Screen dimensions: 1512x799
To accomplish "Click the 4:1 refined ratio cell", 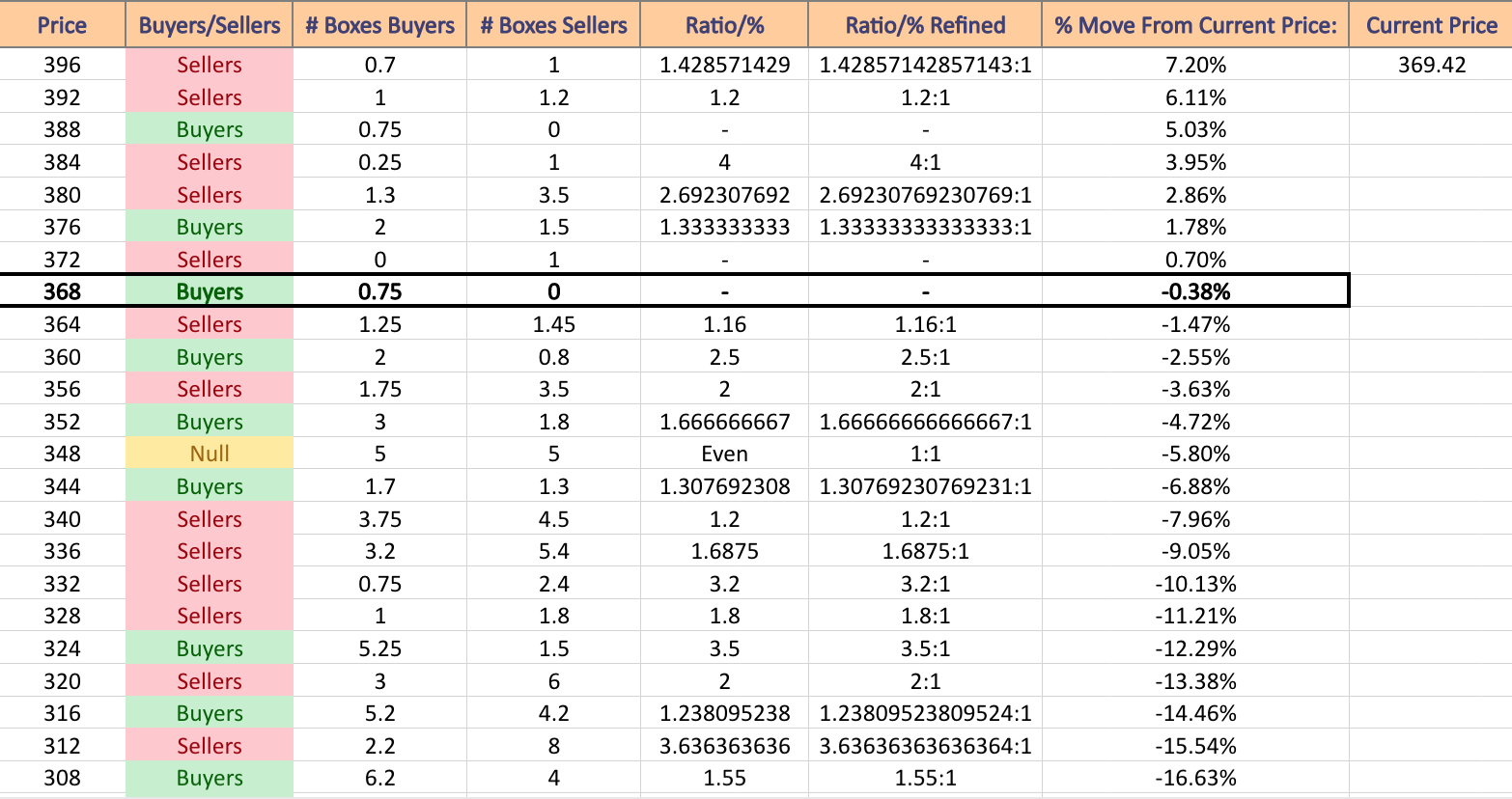I will (925, 162).
